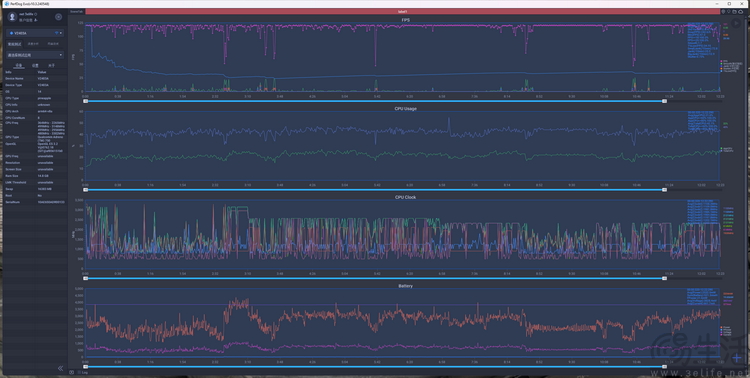The width and height of the screenshot is (750, 378).
Task: Toggle FPS series in FPS chart legend
Action: pyautogui.click(x=724, y=61)
